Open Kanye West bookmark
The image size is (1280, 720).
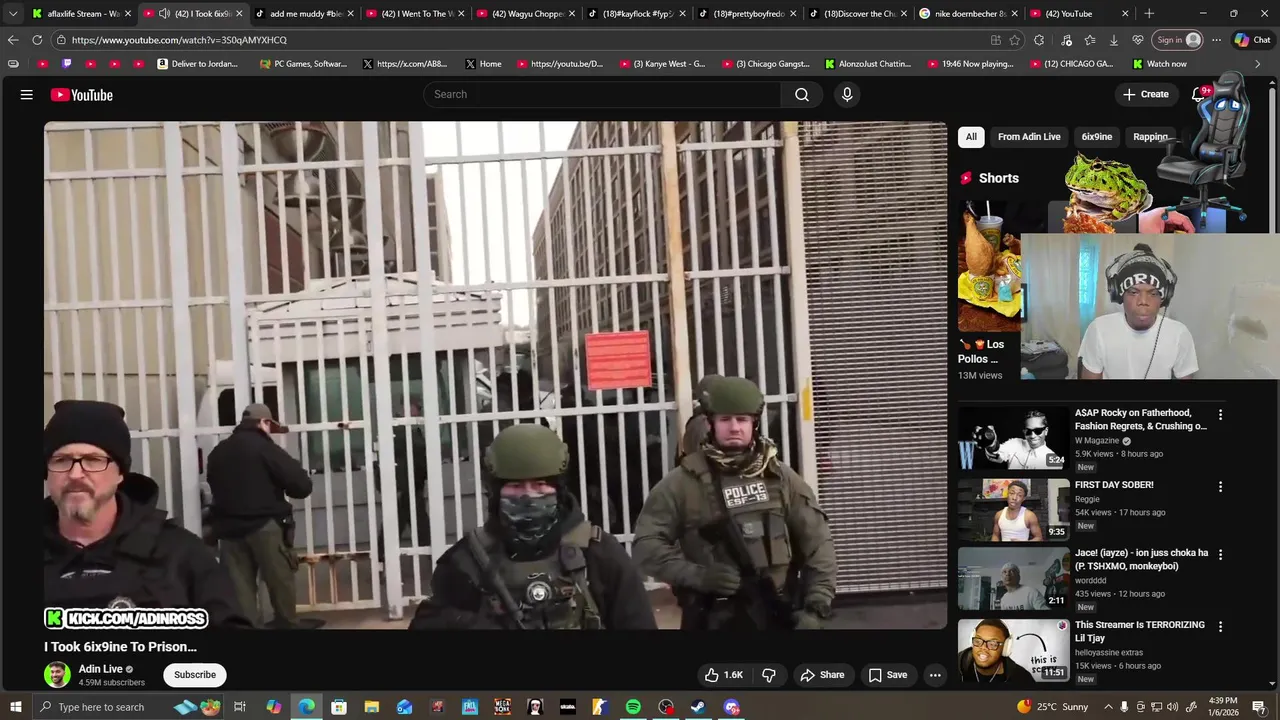click(x=662, y=64)
